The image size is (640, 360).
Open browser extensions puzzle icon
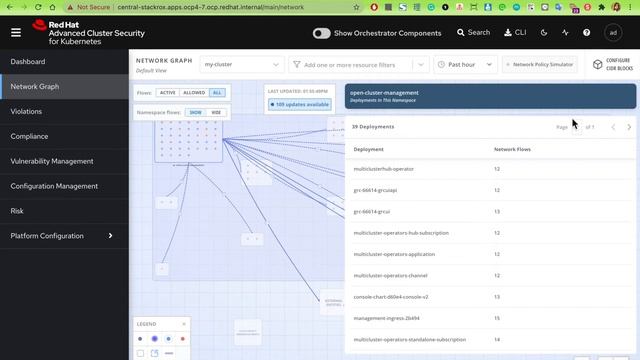[601, 7]
